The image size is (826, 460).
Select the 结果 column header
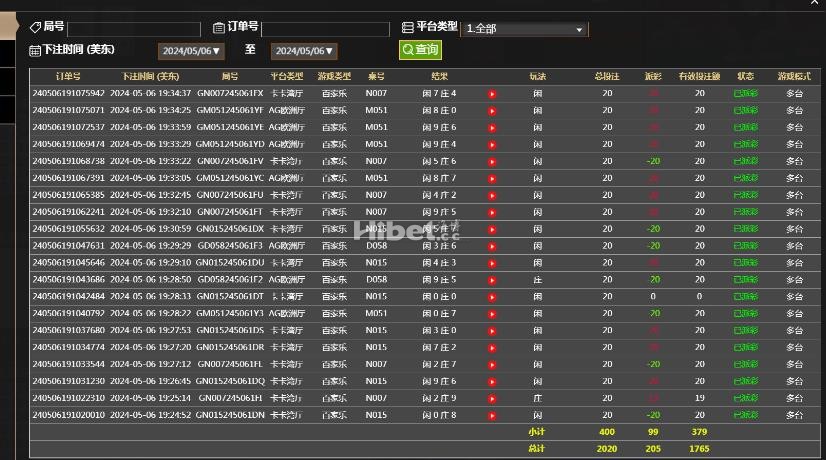point(439,76)
